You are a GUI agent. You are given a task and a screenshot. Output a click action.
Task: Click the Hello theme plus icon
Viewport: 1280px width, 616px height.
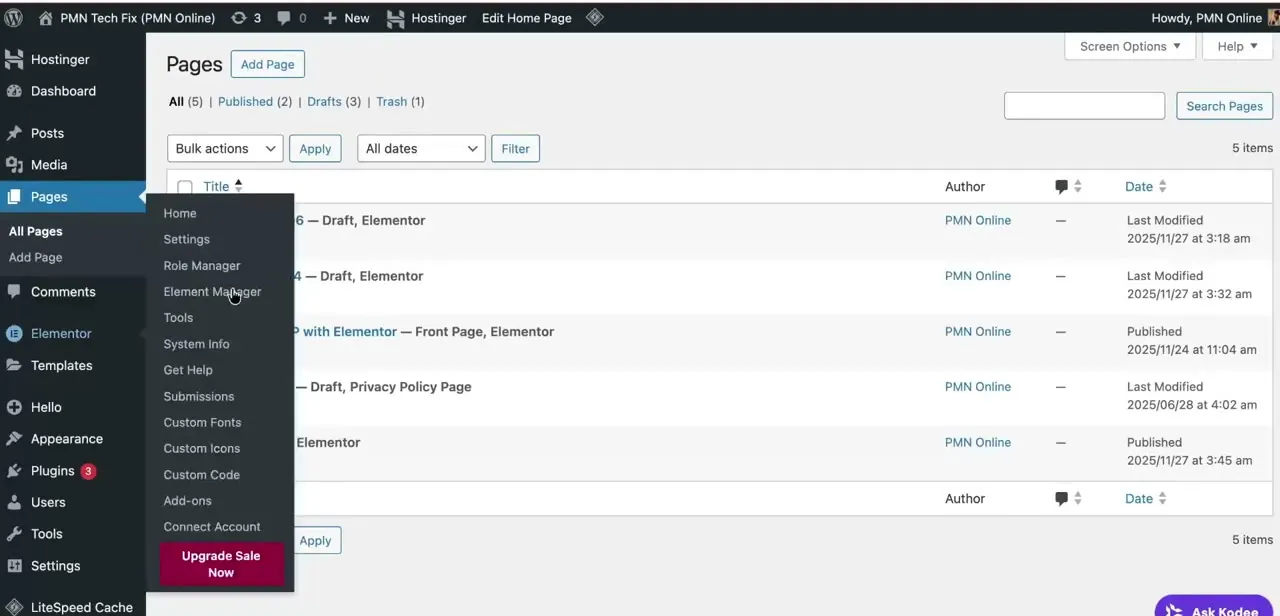click(x=14, y=407)
